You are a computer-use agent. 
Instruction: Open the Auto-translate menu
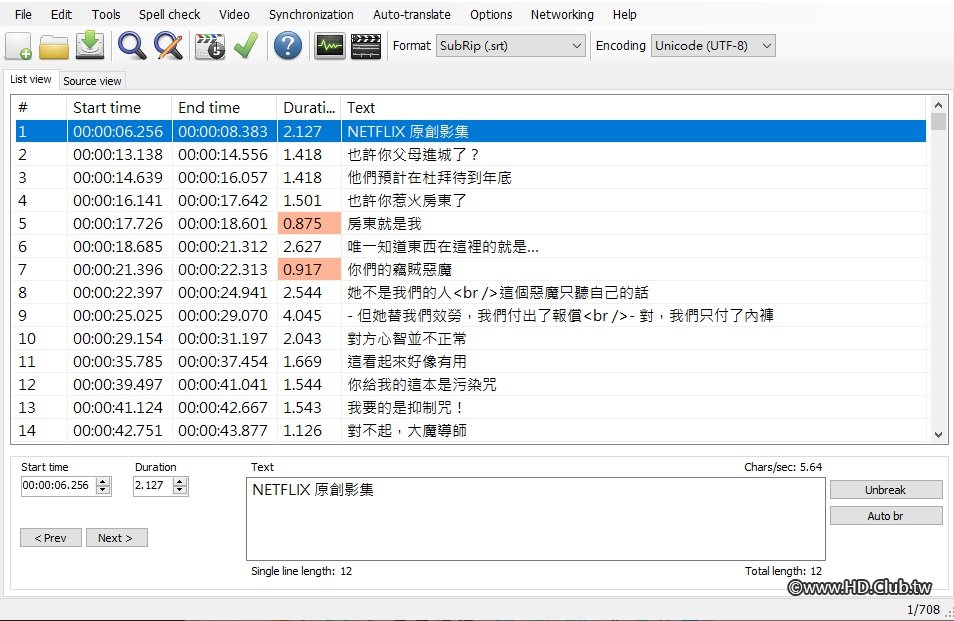pyautogui.click(x=412, y=15)
